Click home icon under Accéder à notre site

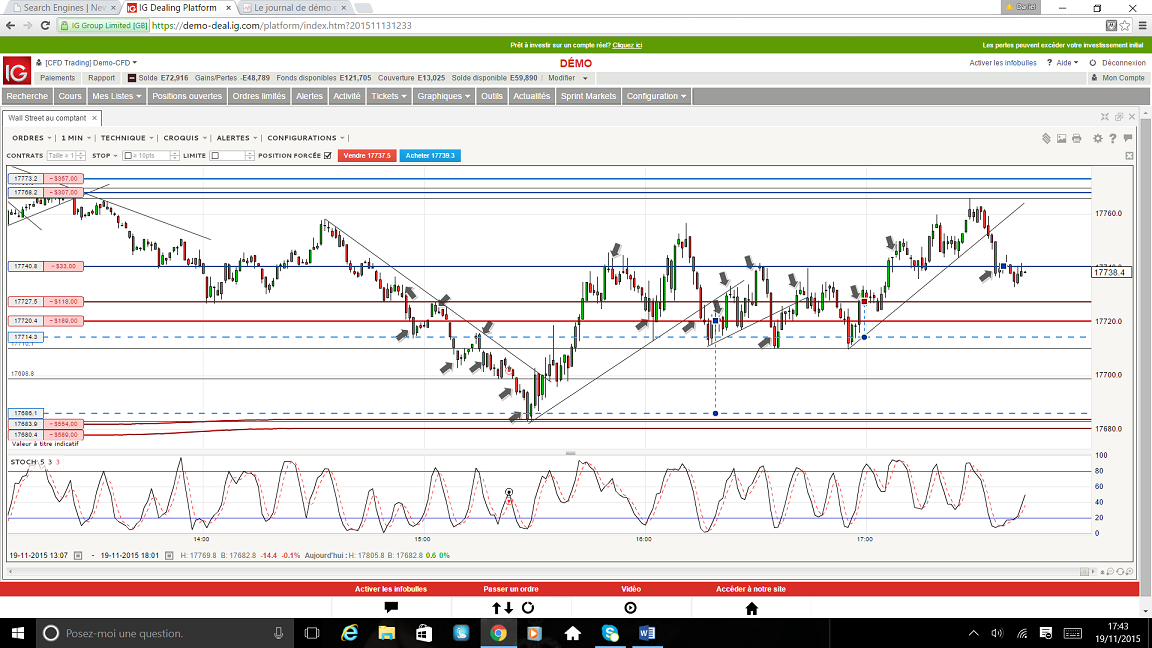click(x=752, y=608)
